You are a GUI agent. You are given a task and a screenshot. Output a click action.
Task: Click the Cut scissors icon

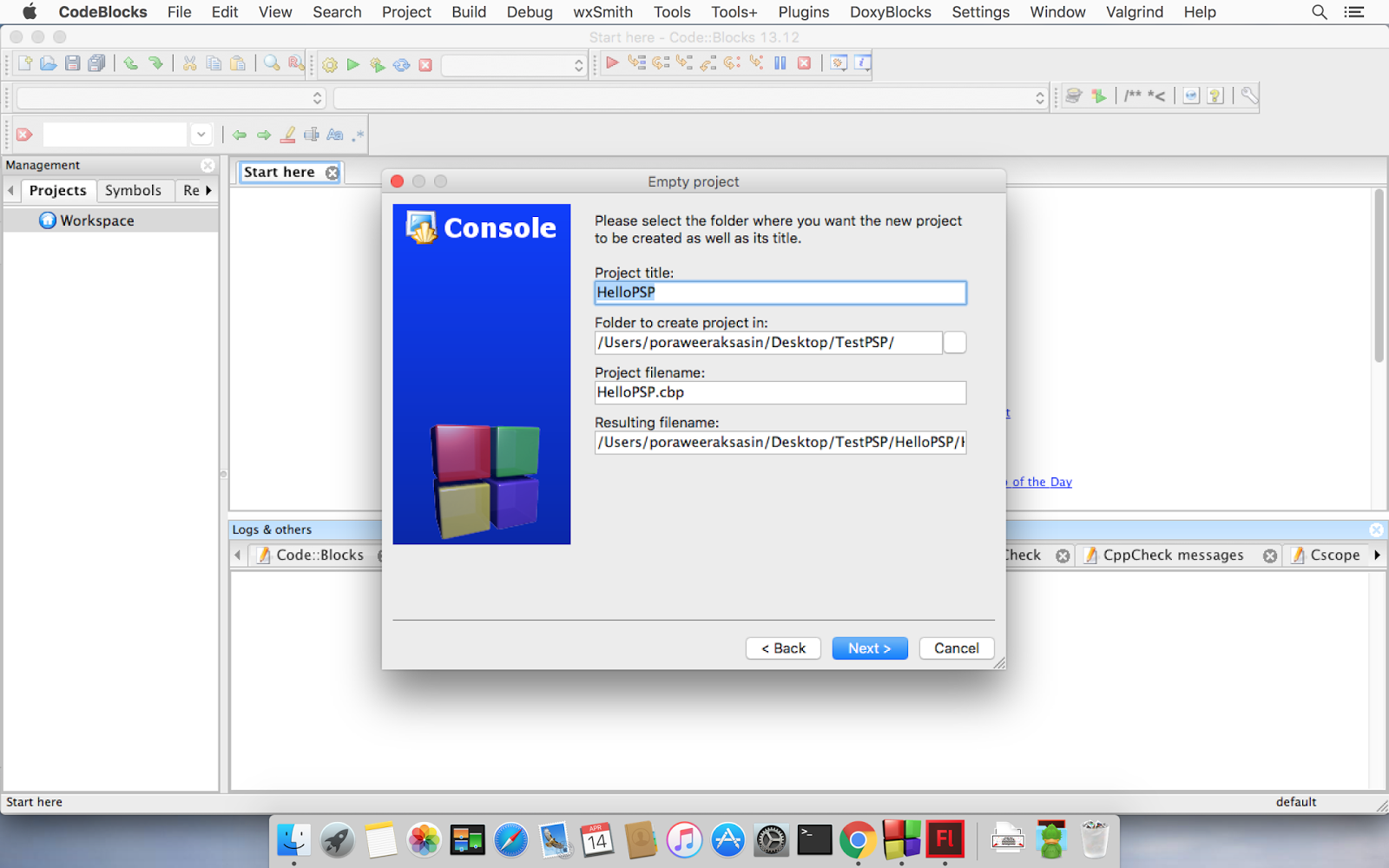tap(189, 63)
